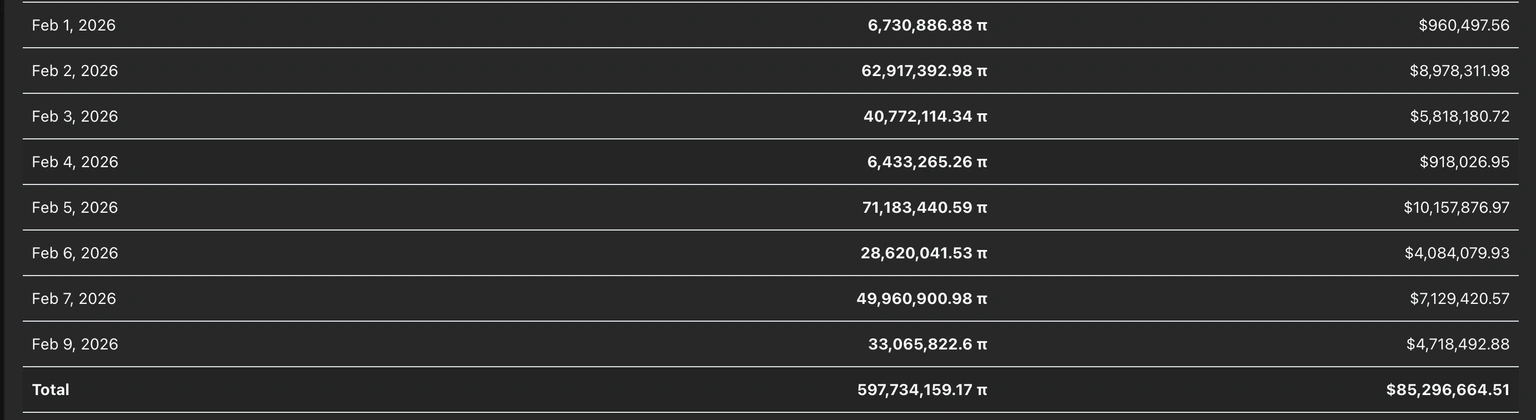Click the 71,183,440.59 π amount

924,207
